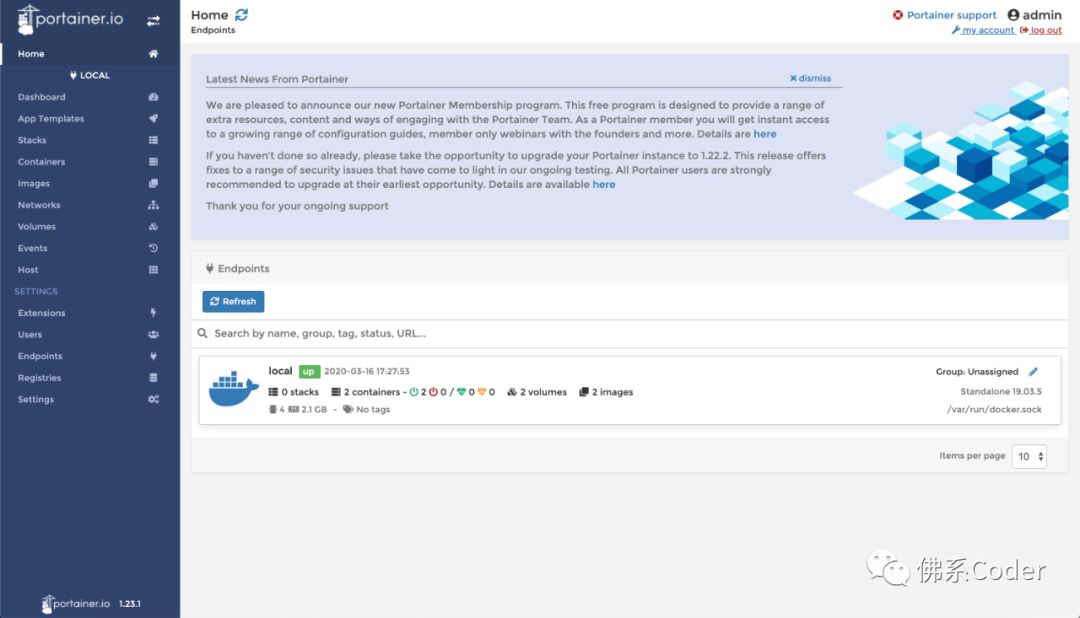1080x618 pixels.
Task: Click the log out link
Action: [1041, 30]
